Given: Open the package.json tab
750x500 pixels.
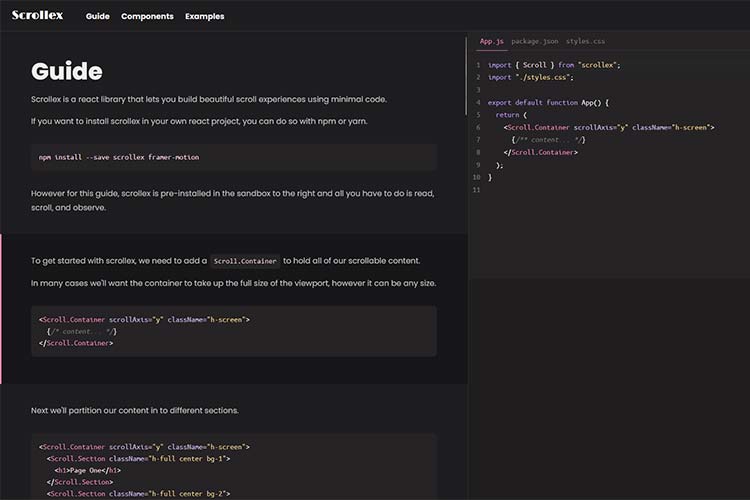Looking at the screenshot, I should click(534, 42).
